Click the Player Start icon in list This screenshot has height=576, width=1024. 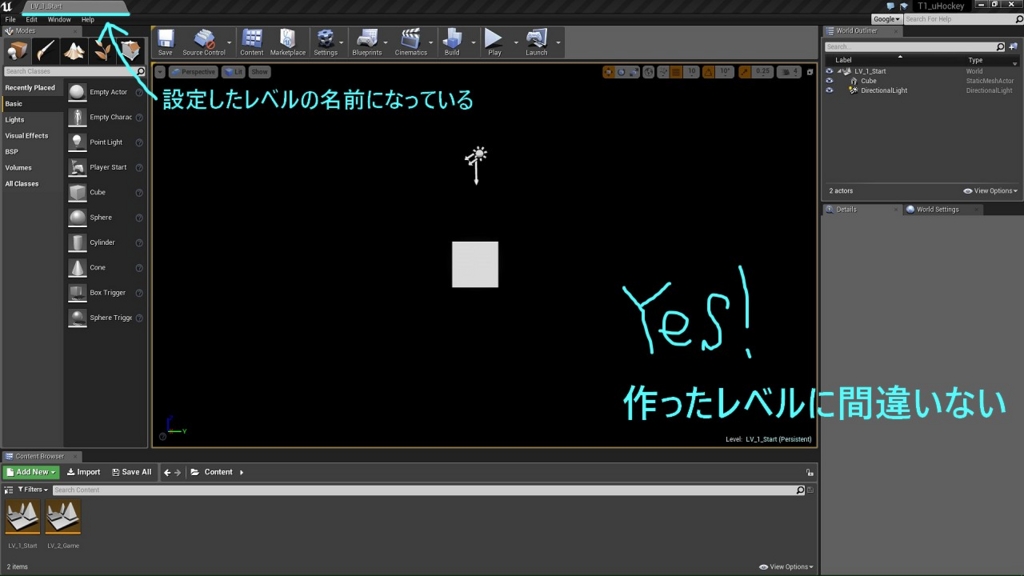[77, 167]
